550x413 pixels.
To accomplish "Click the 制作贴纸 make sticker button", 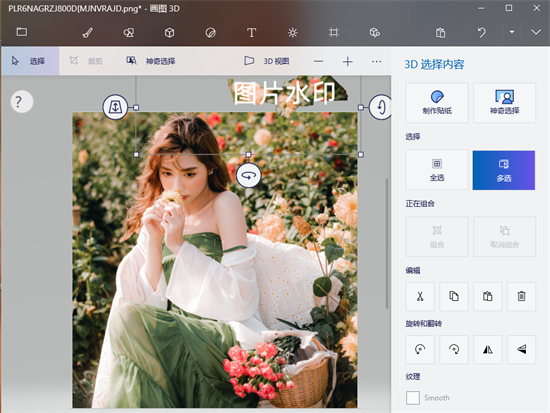I will (x=437, y=102).
